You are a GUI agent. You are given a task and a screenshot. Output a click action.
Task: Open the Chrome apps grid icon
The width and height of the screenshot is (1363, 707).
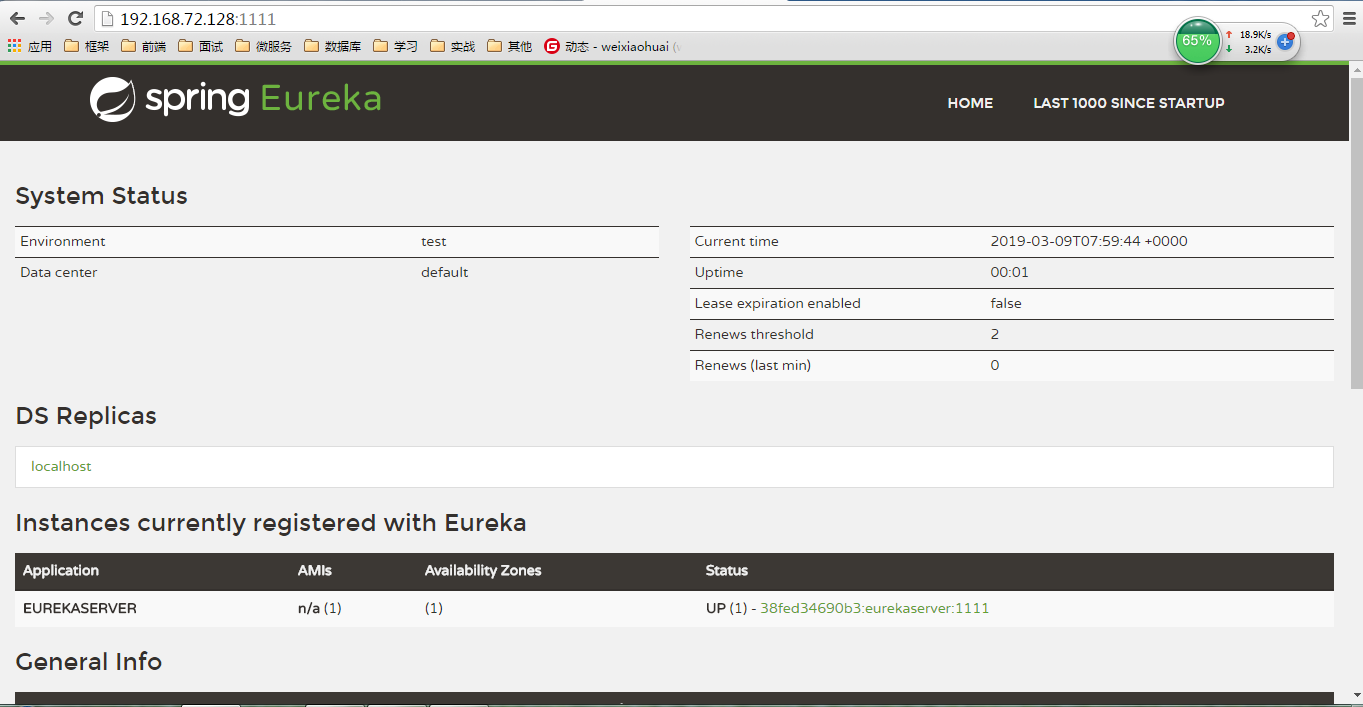pyautogui.click(x=14, y=45)
